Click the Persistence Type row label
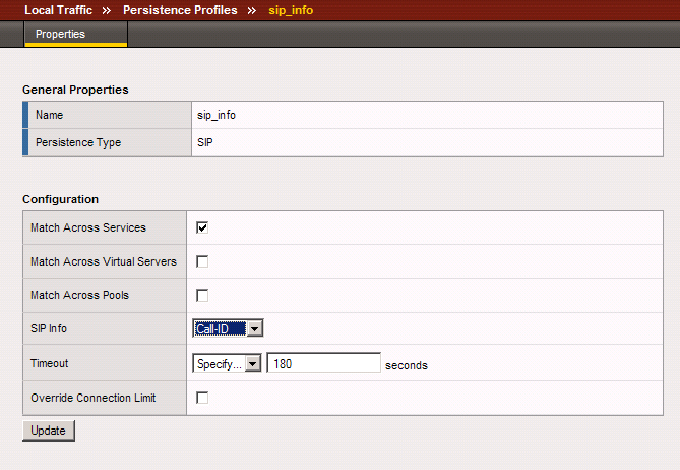 pos(78,142)
